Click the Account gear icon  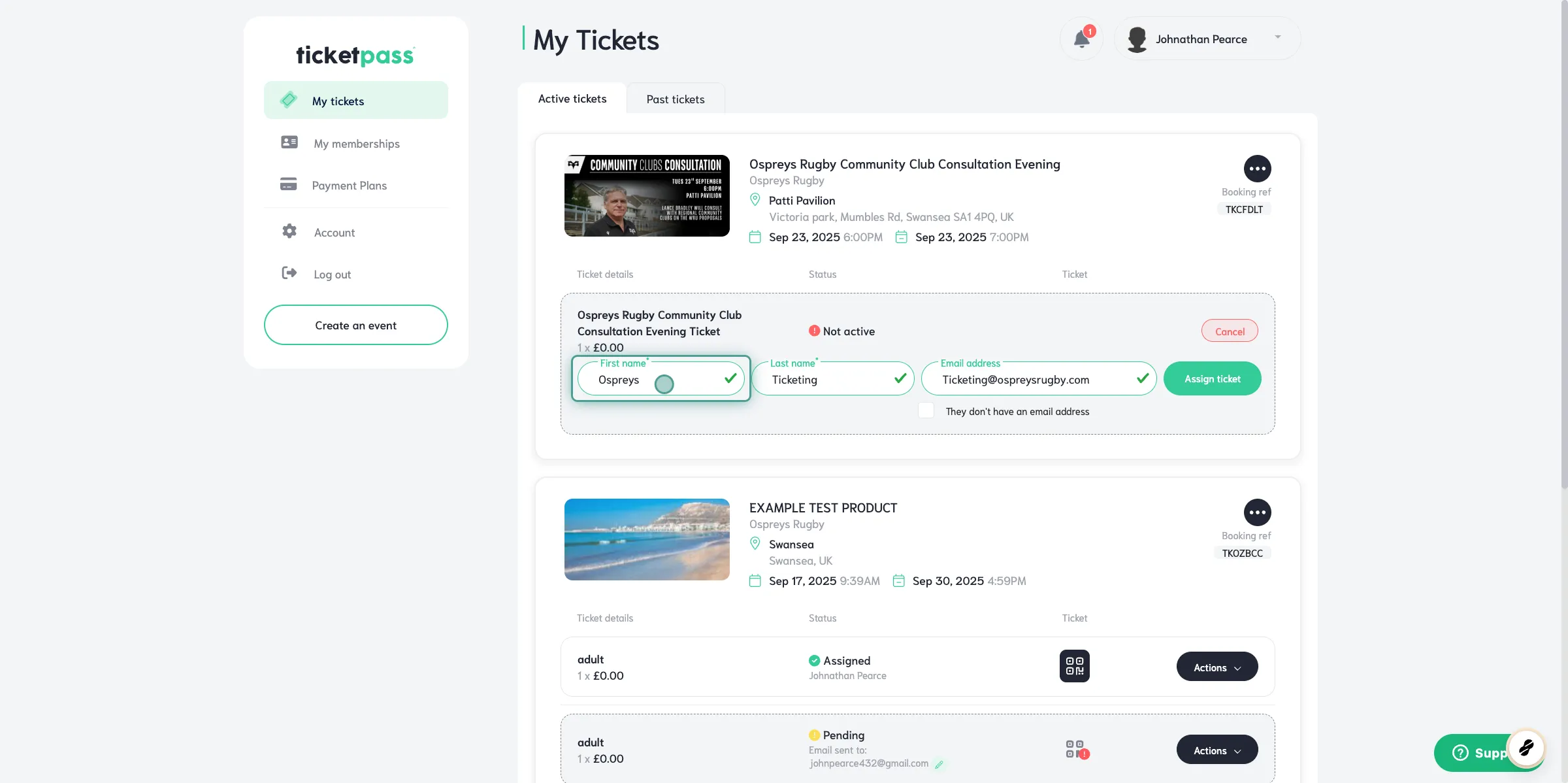(289, 231)
